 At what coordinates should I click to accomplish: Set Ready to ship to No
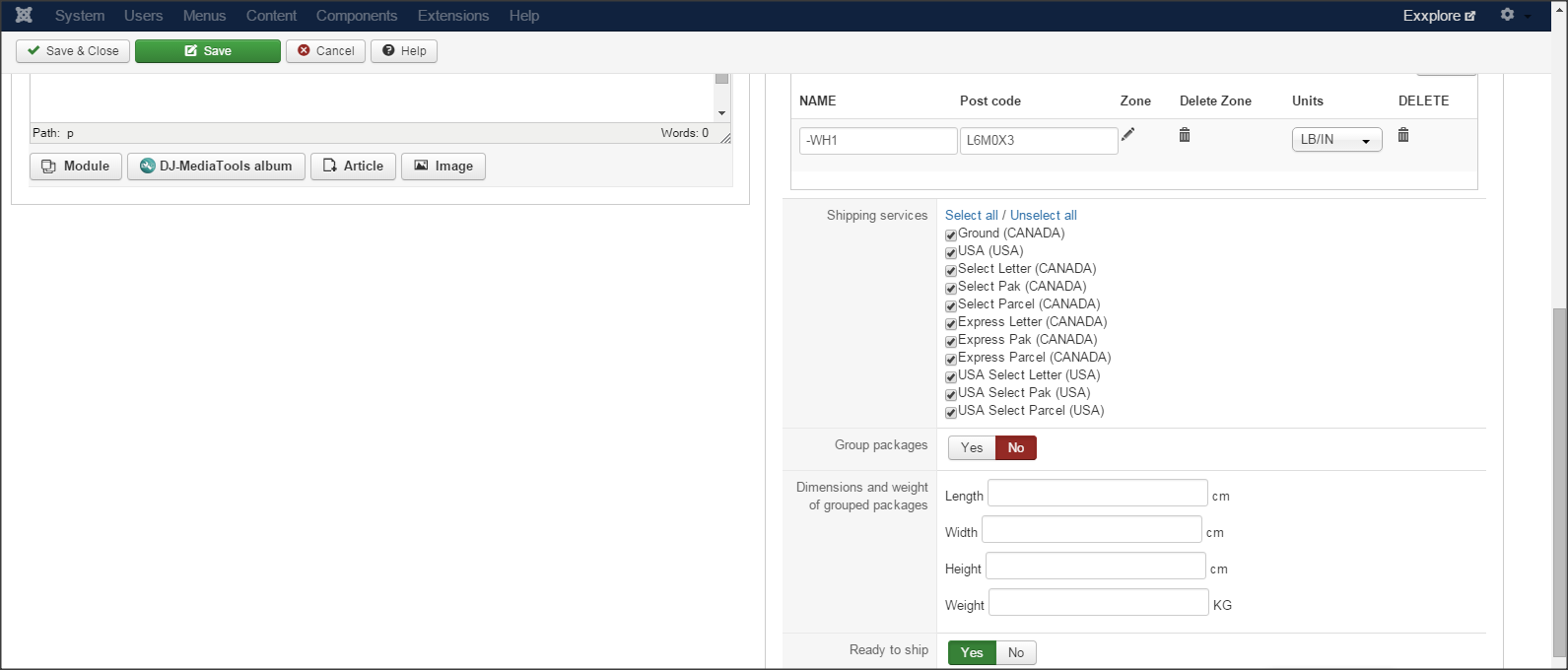tap(1016, 653)
